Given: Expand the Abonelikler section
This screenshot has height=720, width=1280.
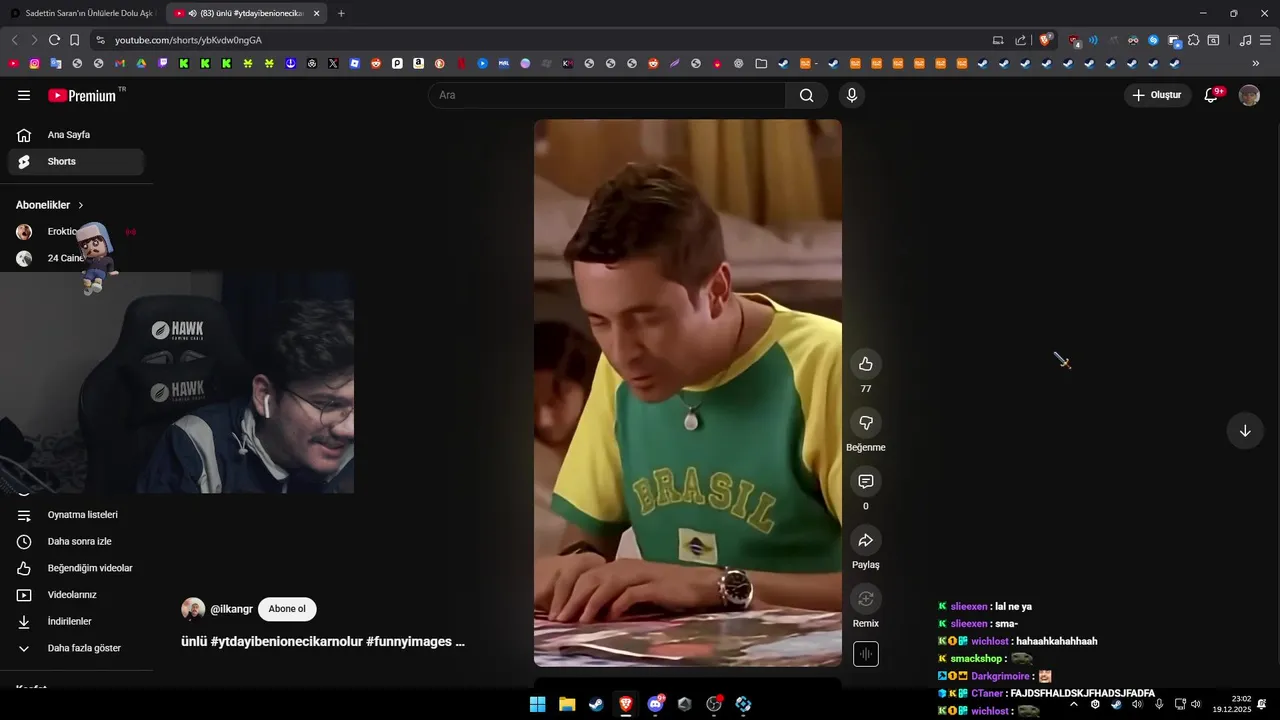Looking at the screenshot, I should coord(50,205).
